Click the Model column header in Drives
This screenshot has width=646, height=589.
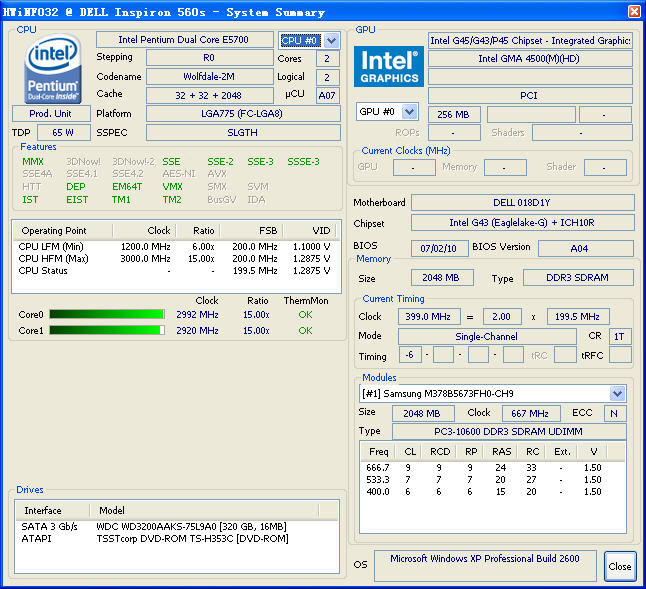tap(112, 510)
